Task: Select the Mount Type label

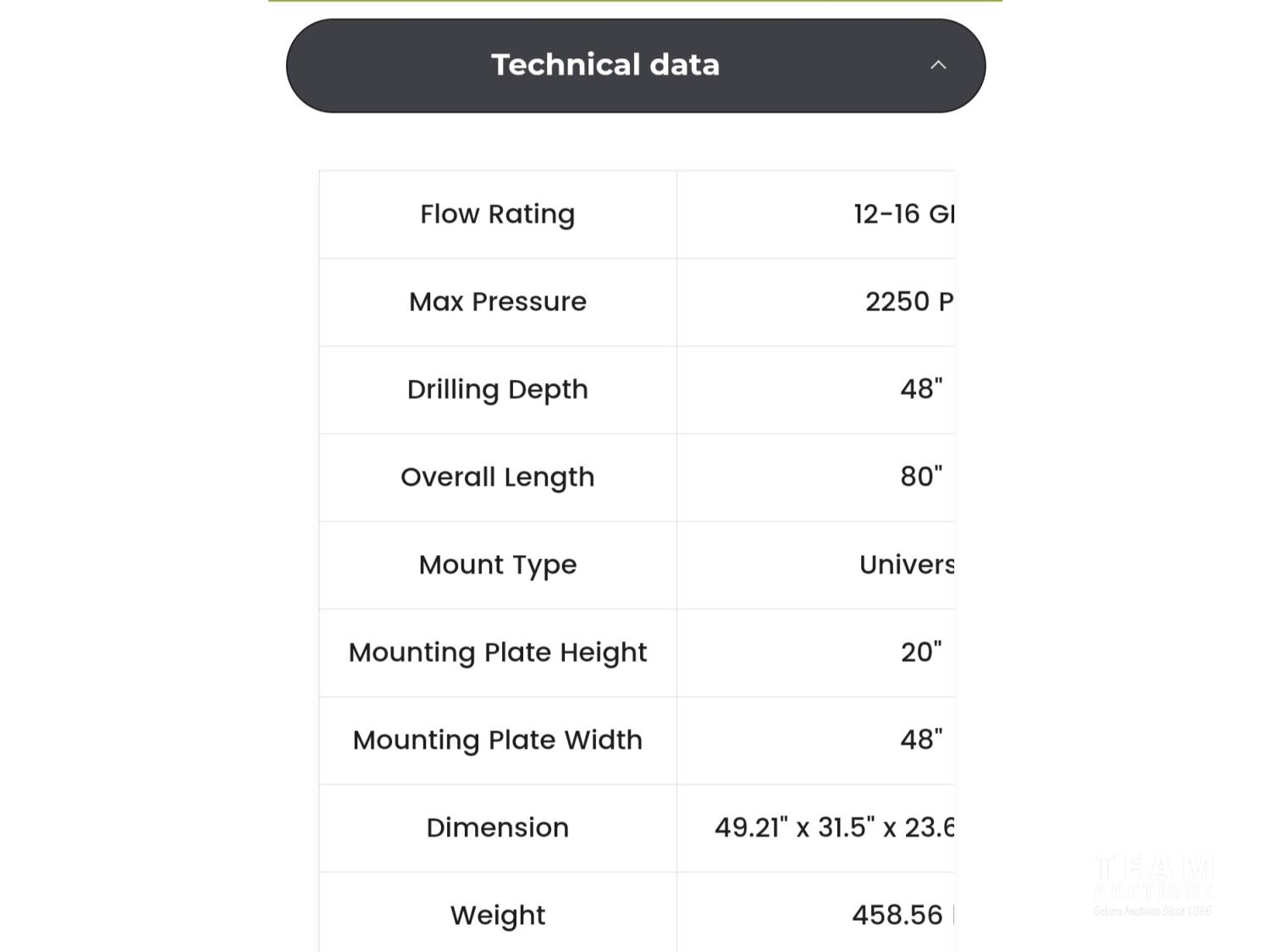Action: click(x=498, y=564)
